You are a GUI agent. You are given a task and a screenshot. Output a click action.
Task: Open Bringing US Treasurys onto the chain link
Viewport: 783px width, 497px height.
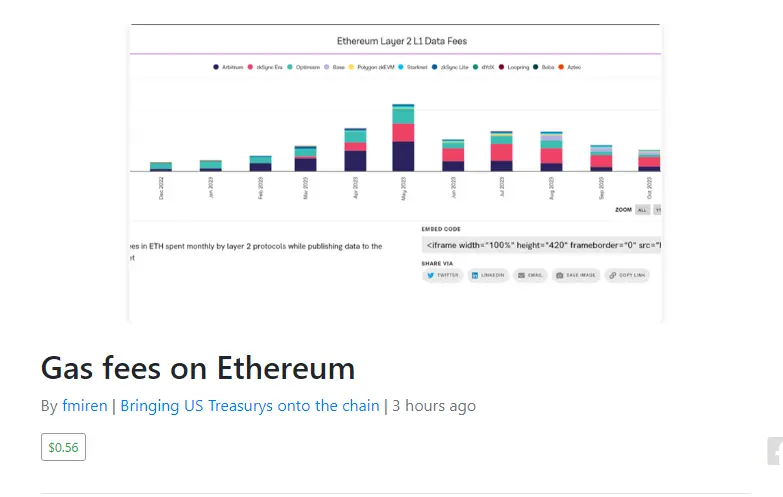tap(250, 406)
